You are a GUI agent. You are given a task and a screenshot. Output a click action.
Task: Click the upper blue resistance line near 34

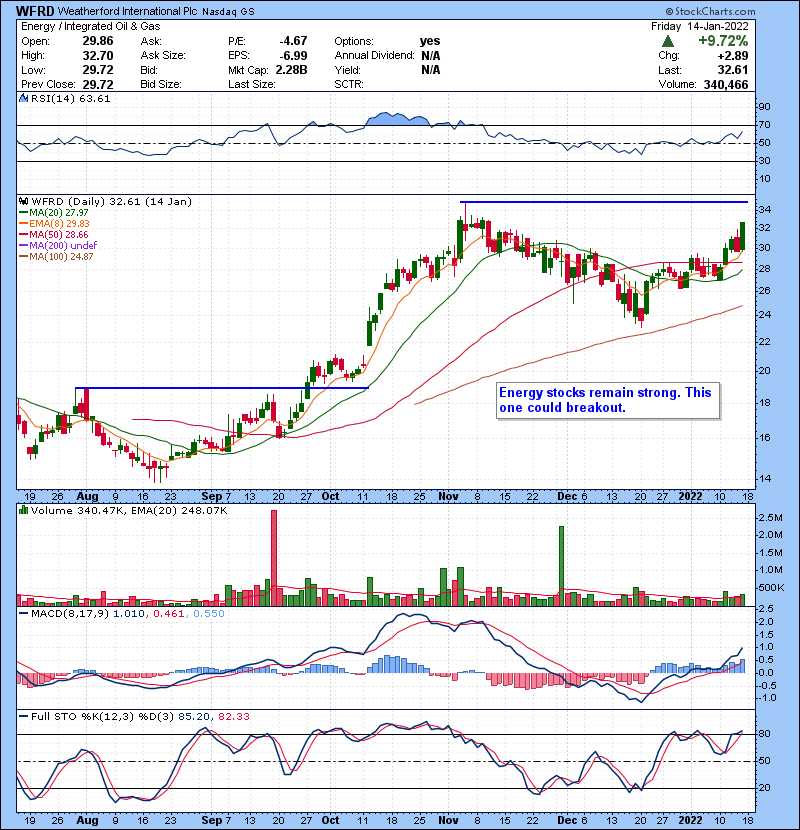pos(604,202)
